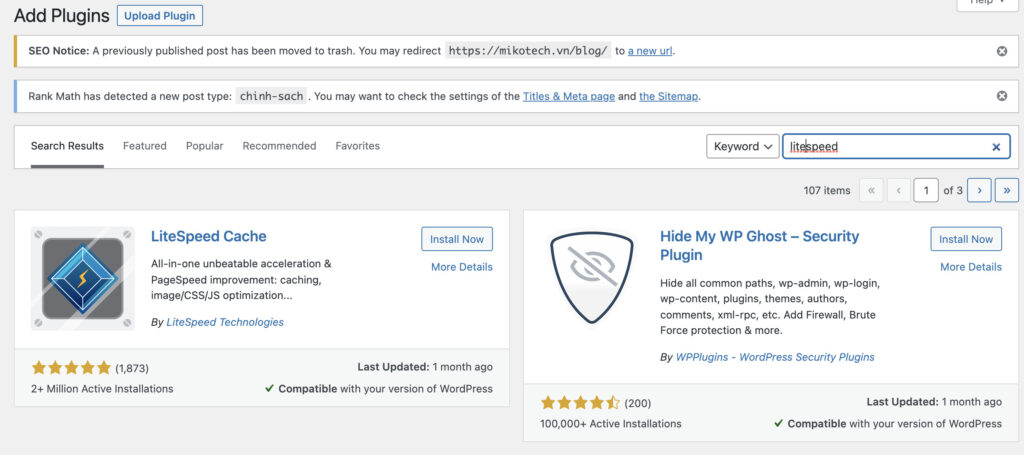Switch to the Popular tab
1024x455 pixels.
(204, 146)
